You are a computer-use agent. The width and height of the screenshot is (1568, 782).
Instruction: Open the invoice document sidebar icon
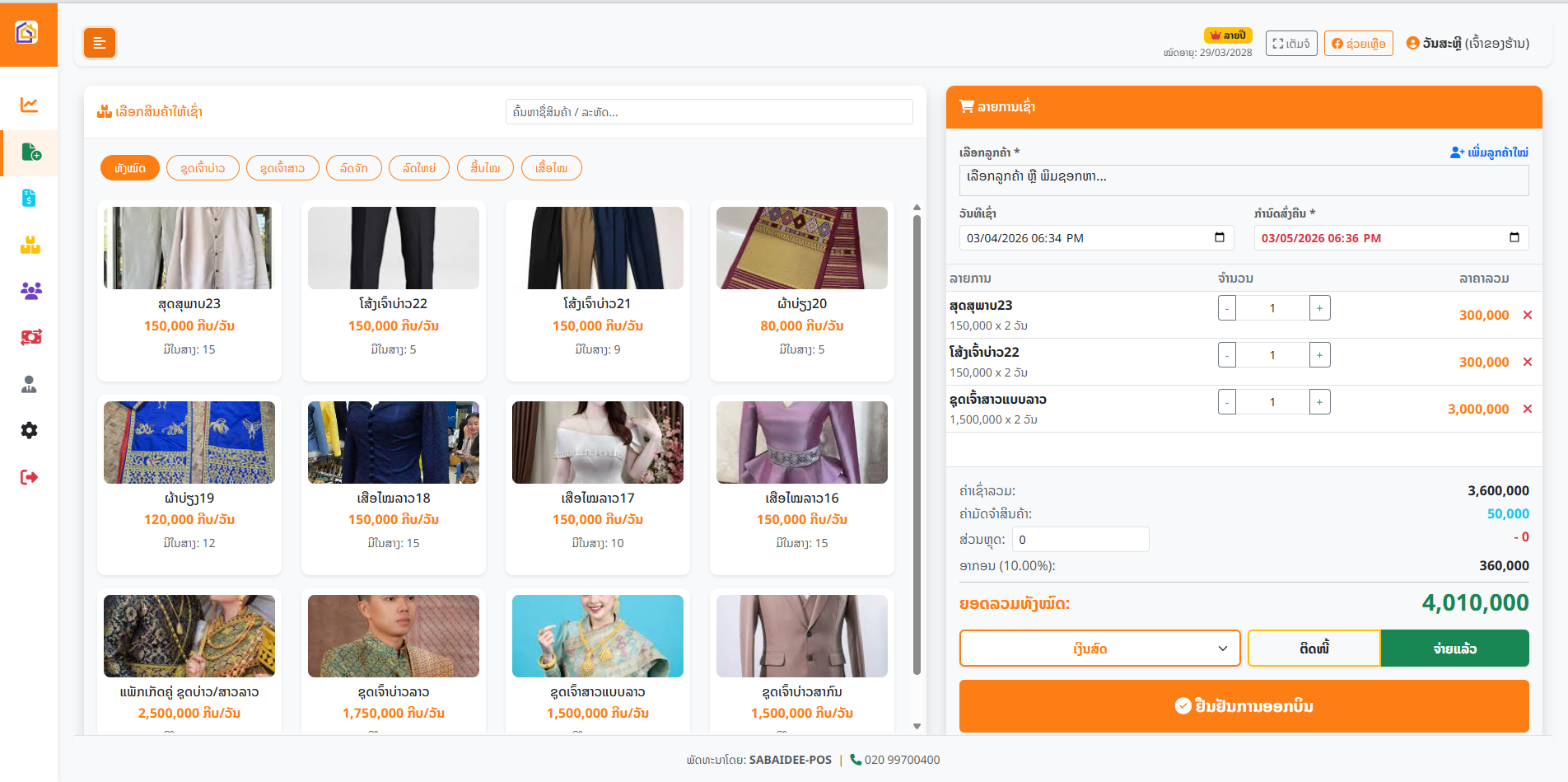[30, 198]
